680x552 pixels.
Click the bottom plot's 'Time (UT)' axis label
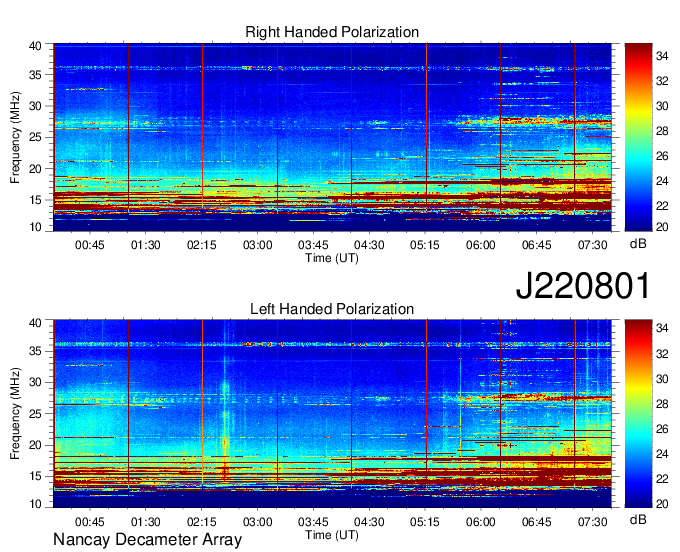tap(332, 535)
